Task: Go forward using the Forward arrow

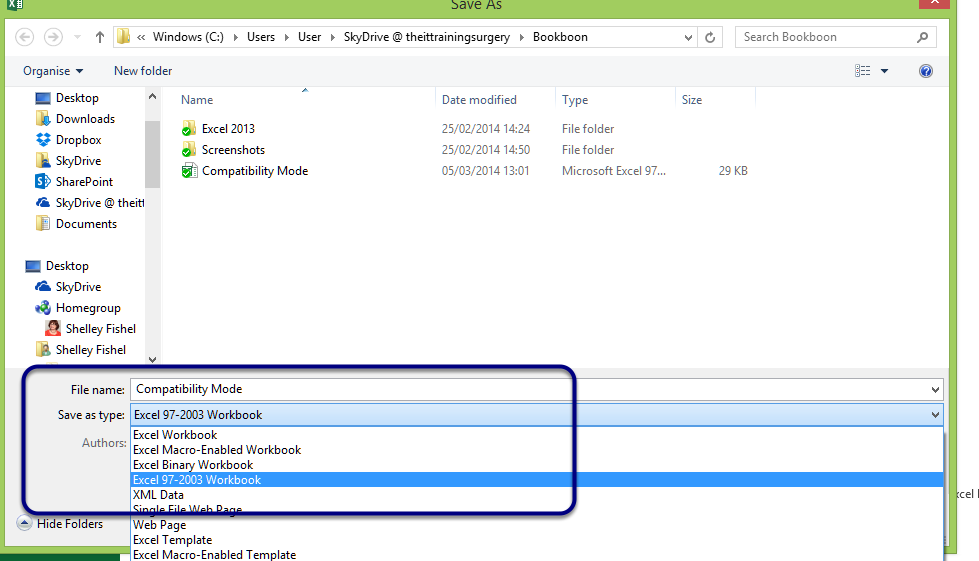Action: click(53, 37)
